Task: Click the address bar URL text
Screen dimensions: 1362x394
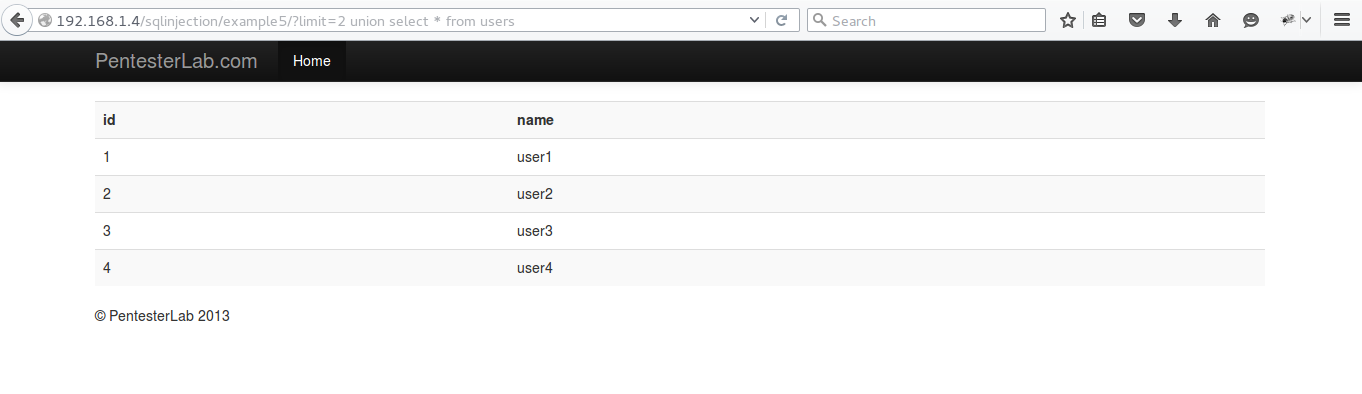Action: pyautogui.click(x=286, y=21)
